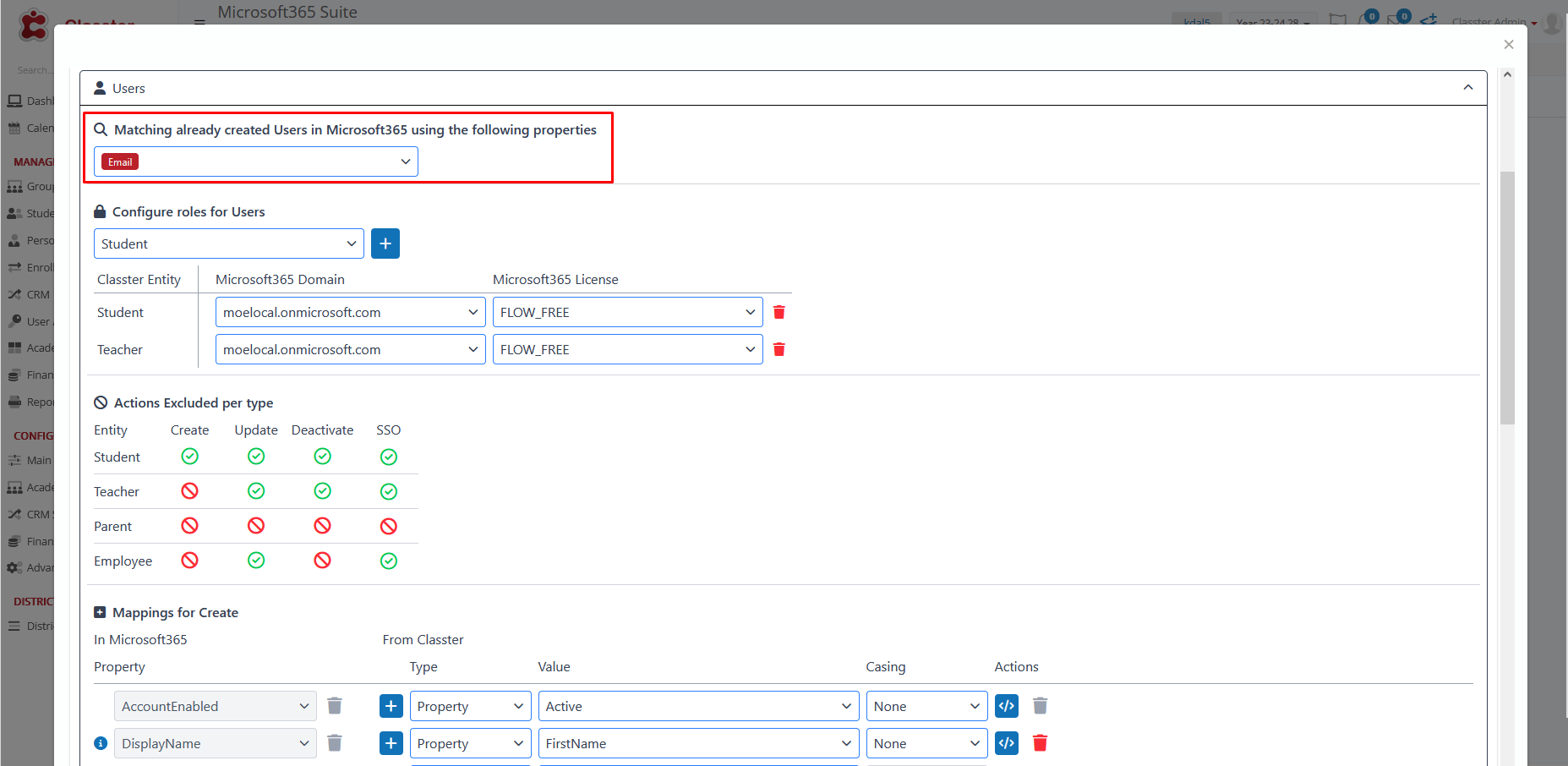Open Enrollment item in the sidebar
The width and height of the screenshot is (1568, 766).
[x=30, y=267]
